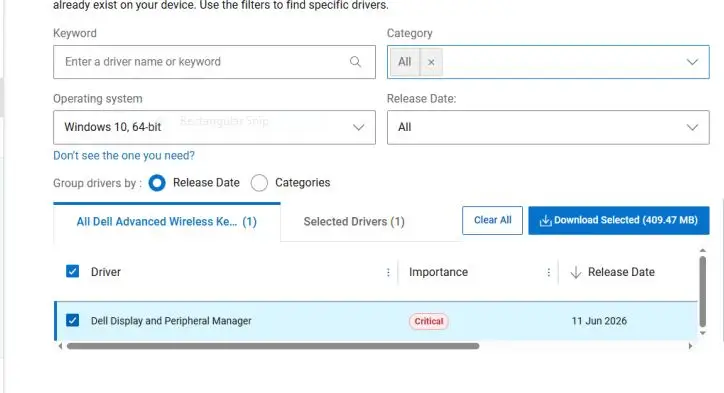Click Download Selected (409.47 MB) button

619,220
